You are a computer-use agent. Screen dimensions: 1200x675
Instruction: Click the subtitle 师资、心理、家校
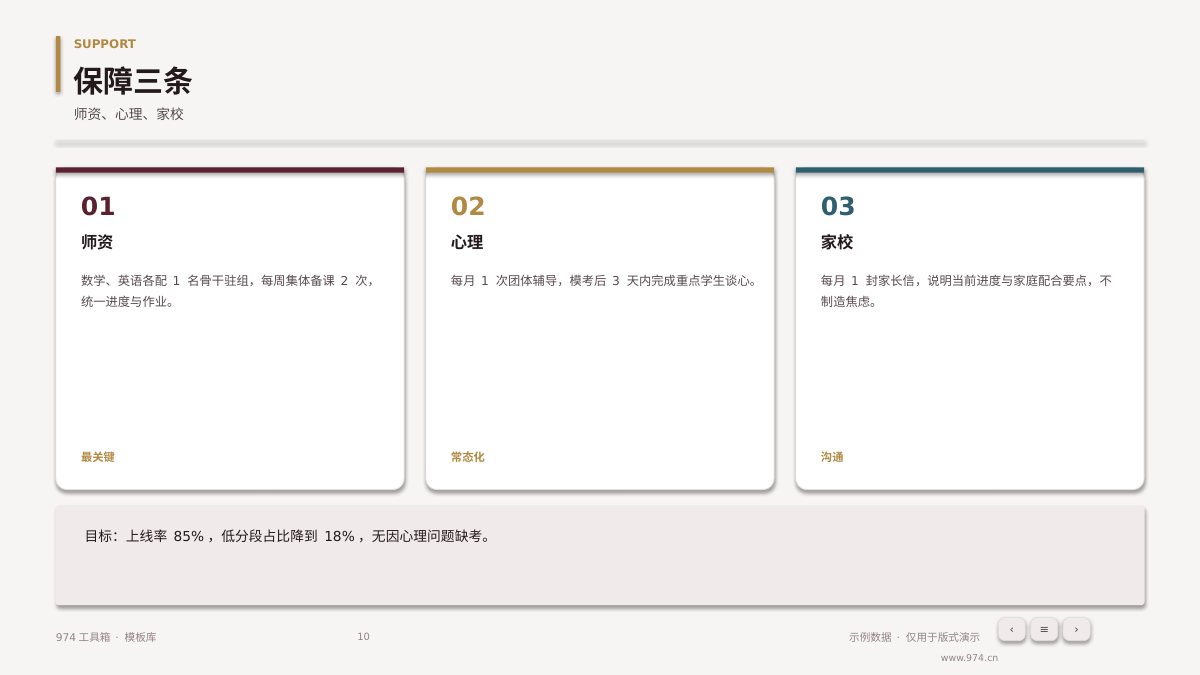[x=129, y=114]
